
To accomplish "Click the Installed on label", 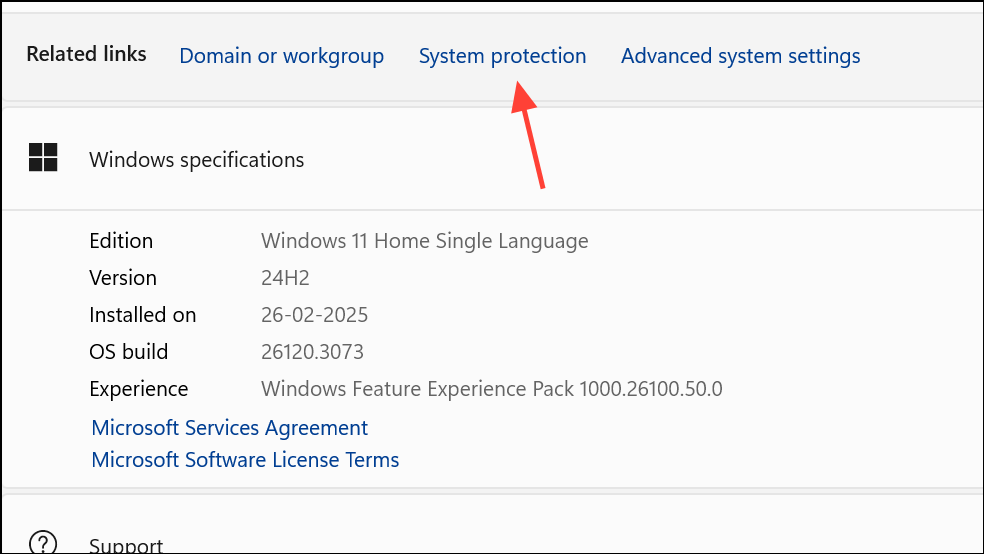I will click(142, 315).
